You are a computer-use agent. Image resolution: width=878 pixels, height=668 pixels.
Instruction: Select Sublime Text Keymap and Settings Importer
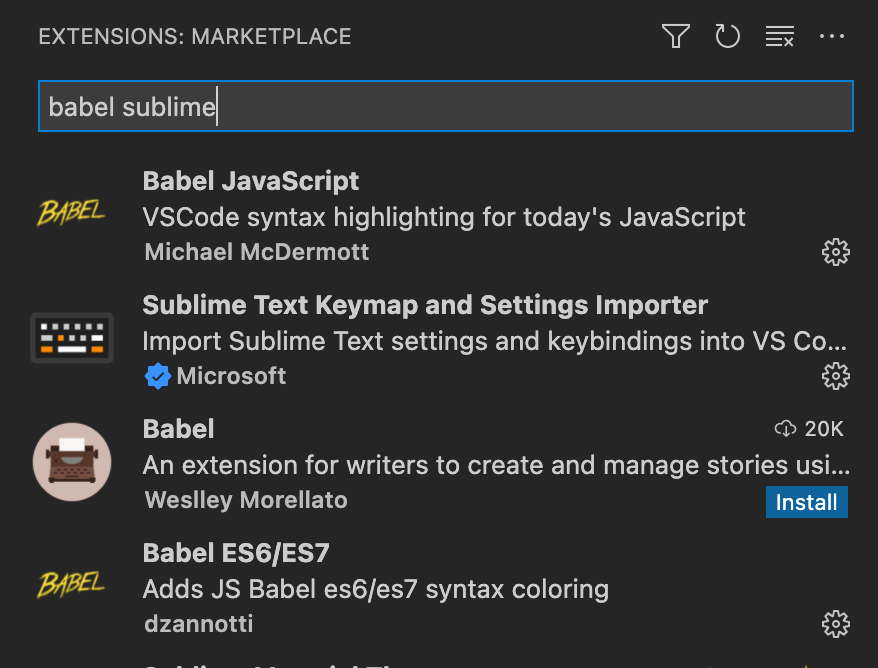point(425,305)
